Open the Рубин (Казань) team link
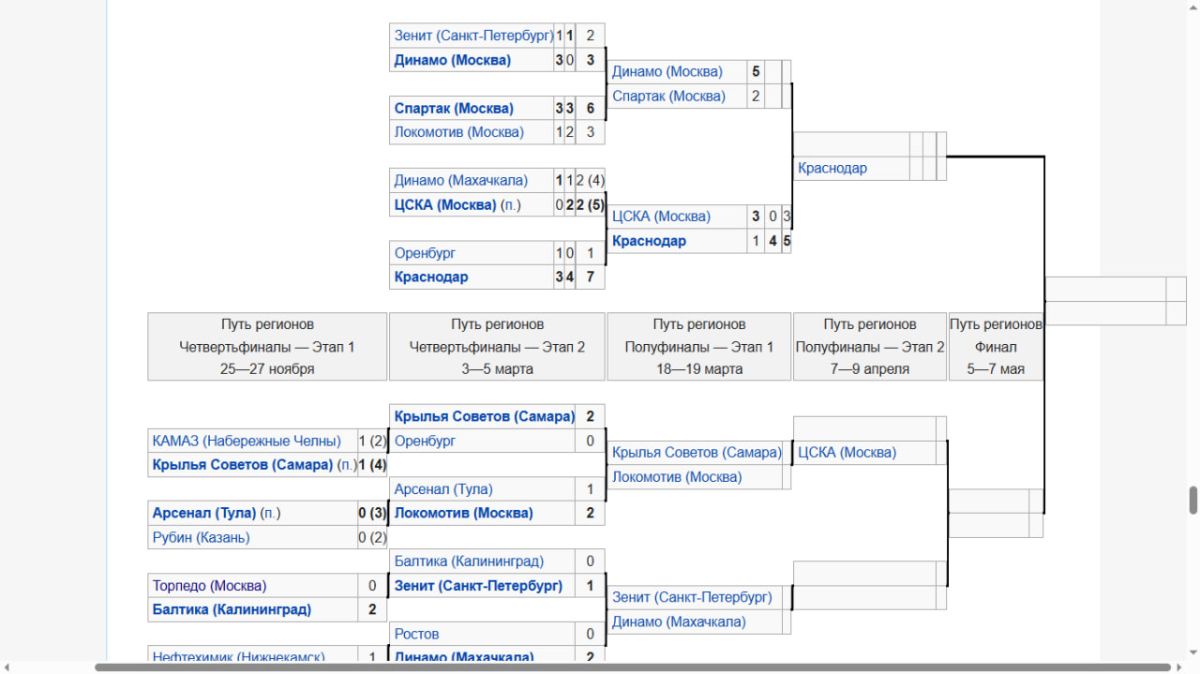Screen dimensions: 1200x674 [x=201, y=537]
